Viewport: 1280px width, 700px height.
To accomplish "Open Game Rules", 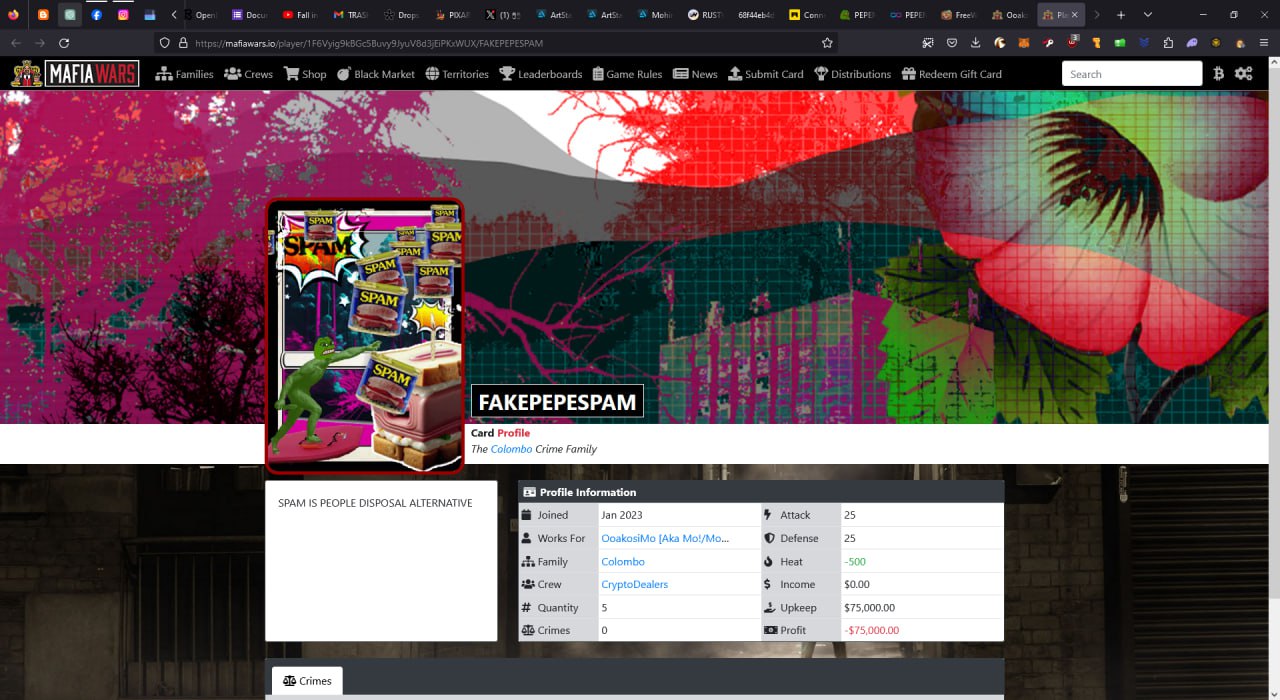I will (x=627, y=74).
